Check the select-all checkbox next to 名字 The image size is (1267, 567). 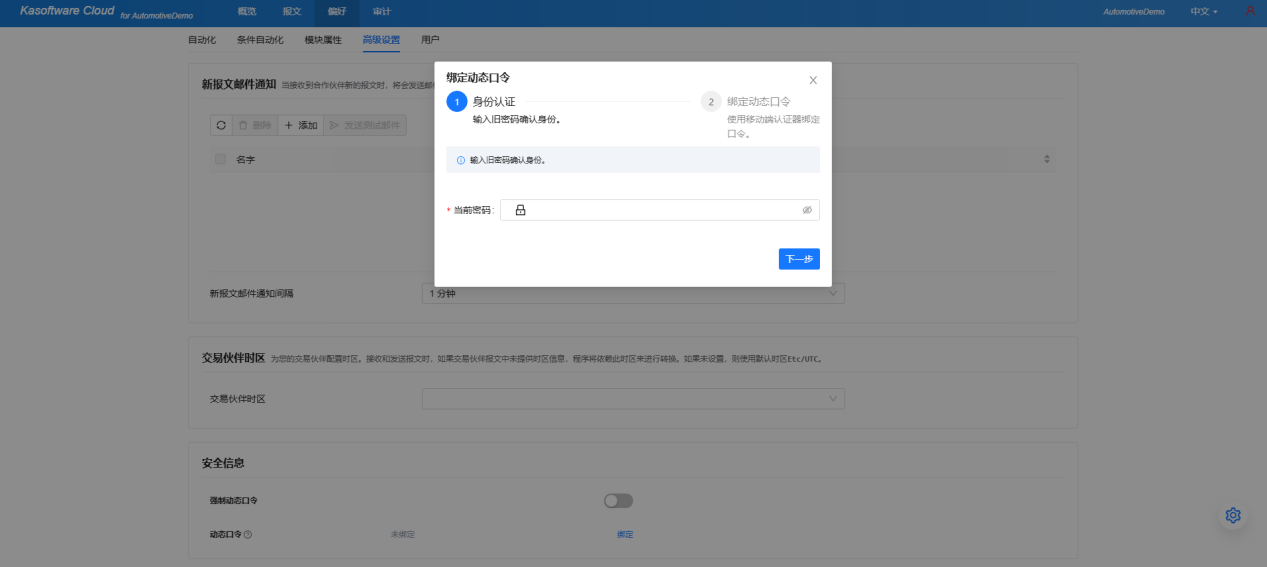[220, 159]
